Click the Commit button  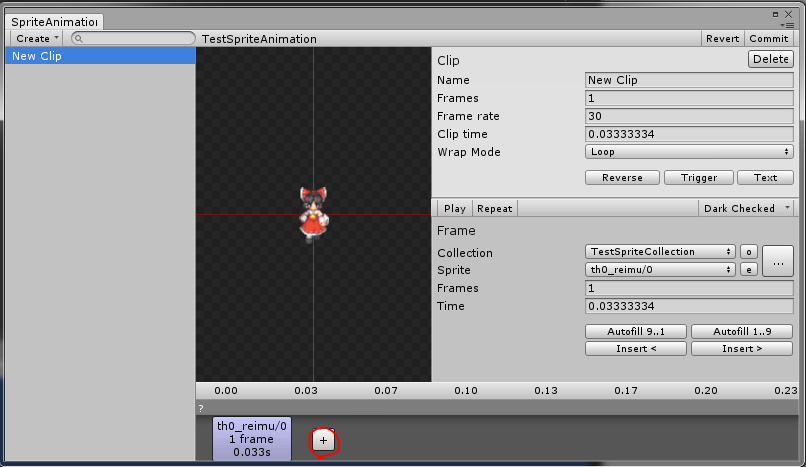point(768,39)
